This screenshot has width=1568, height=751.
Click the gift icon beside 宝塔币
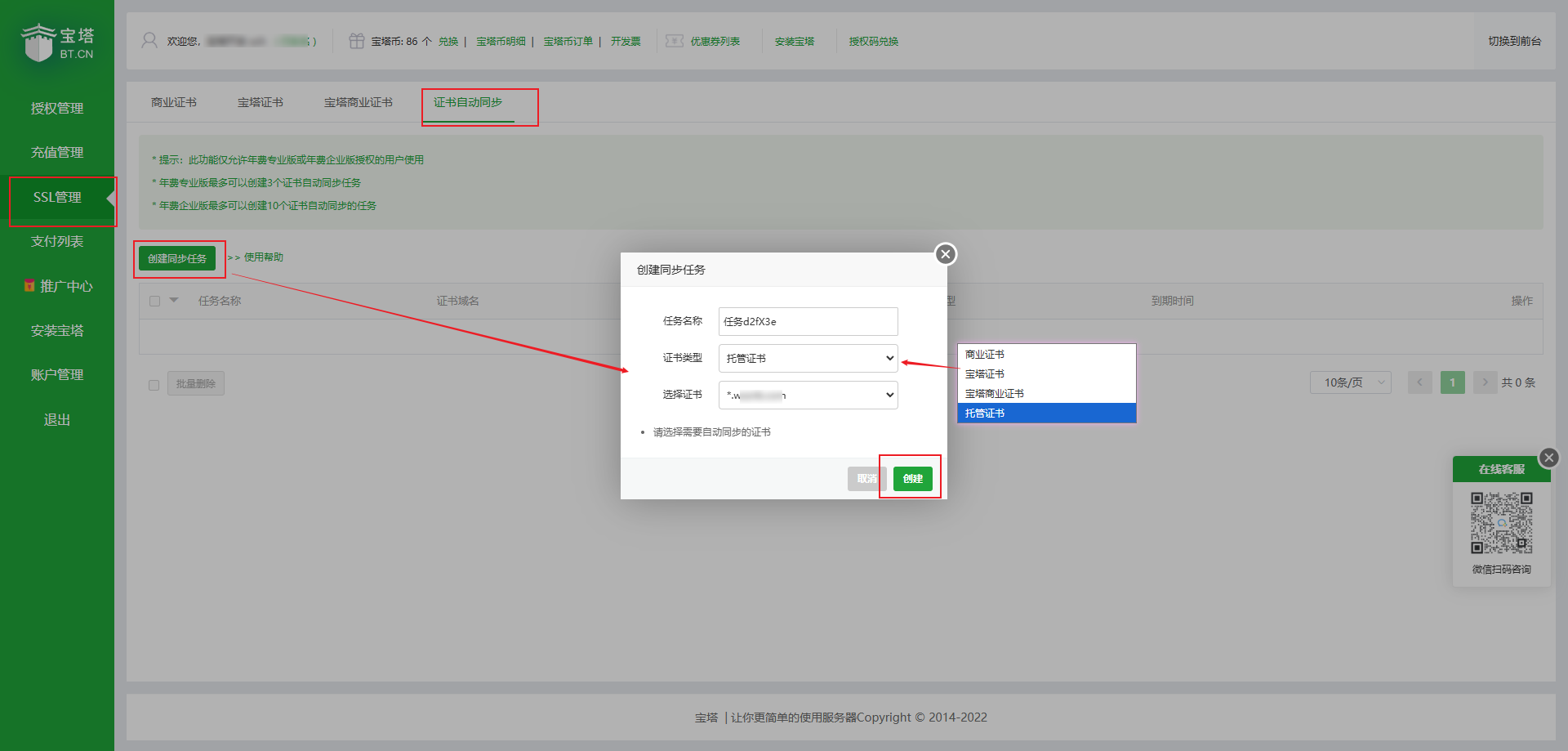[x=357, y=41]
